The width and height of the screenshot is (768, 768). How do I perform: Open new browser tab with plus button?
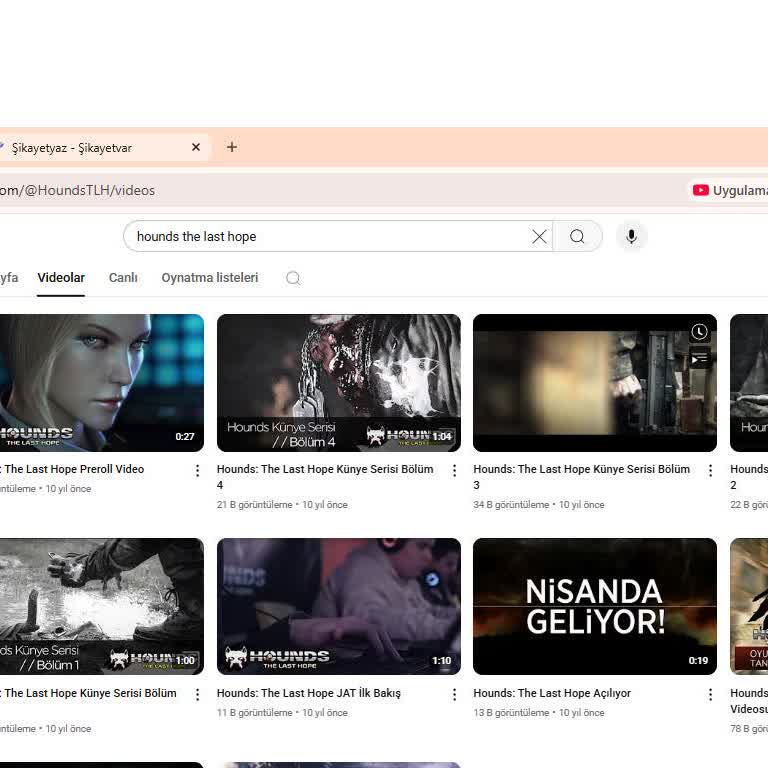232,147
